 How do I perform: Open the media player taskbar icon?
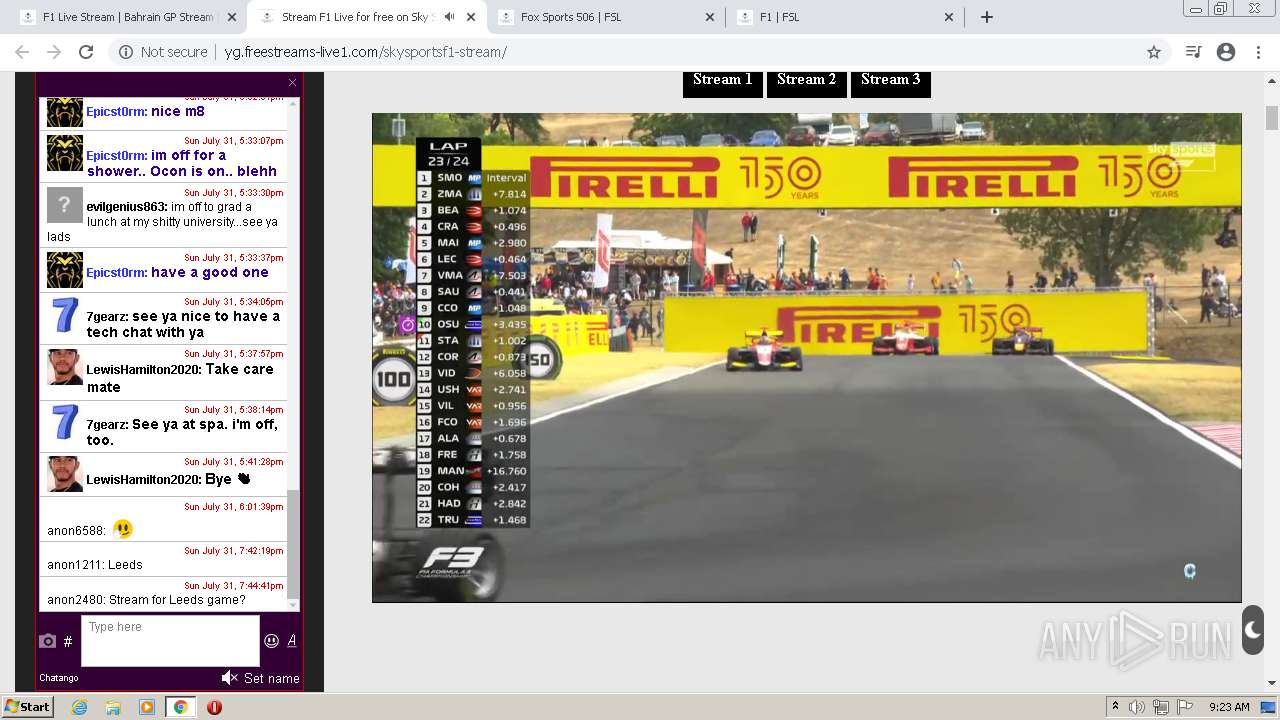[147, 707]
